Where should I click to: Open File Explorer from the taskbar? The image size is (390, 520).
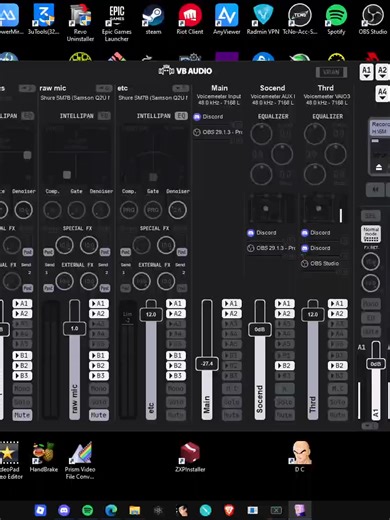135,510
